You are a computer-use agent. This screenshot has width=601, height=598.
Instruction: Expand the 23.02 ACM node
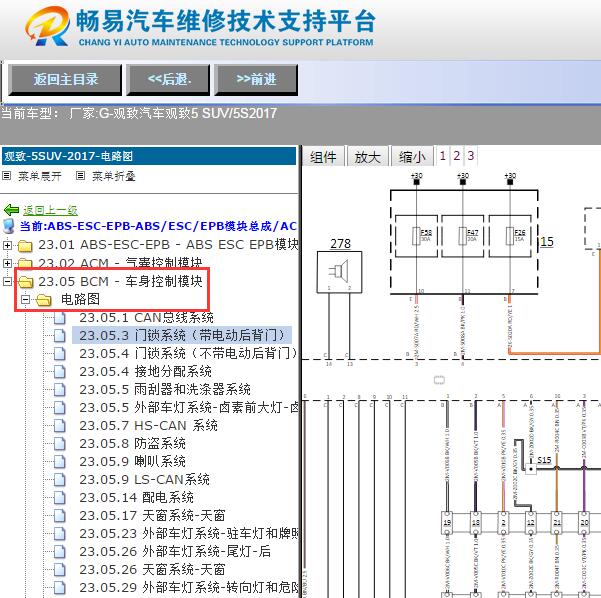click(7, 263)
